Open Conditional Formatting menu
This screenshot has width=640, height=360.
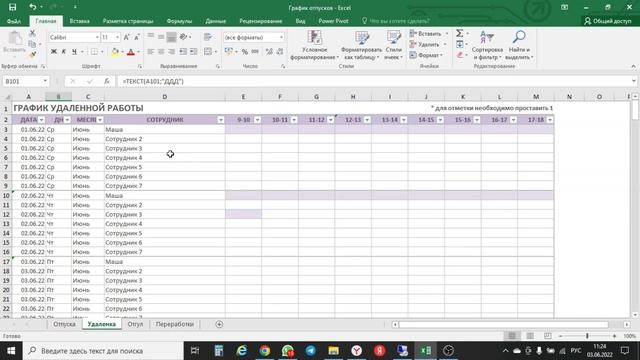[x=314, y=46]
